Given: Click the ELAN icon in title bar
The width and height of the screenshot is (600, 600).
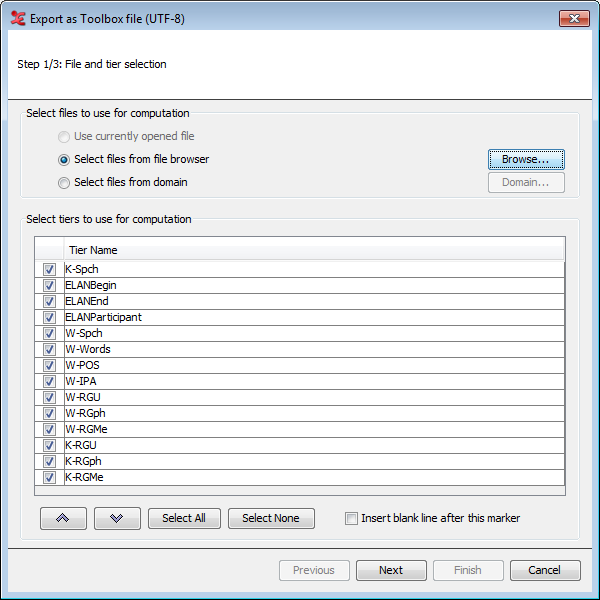Looking at the screenshot, I should coord(18,18).
